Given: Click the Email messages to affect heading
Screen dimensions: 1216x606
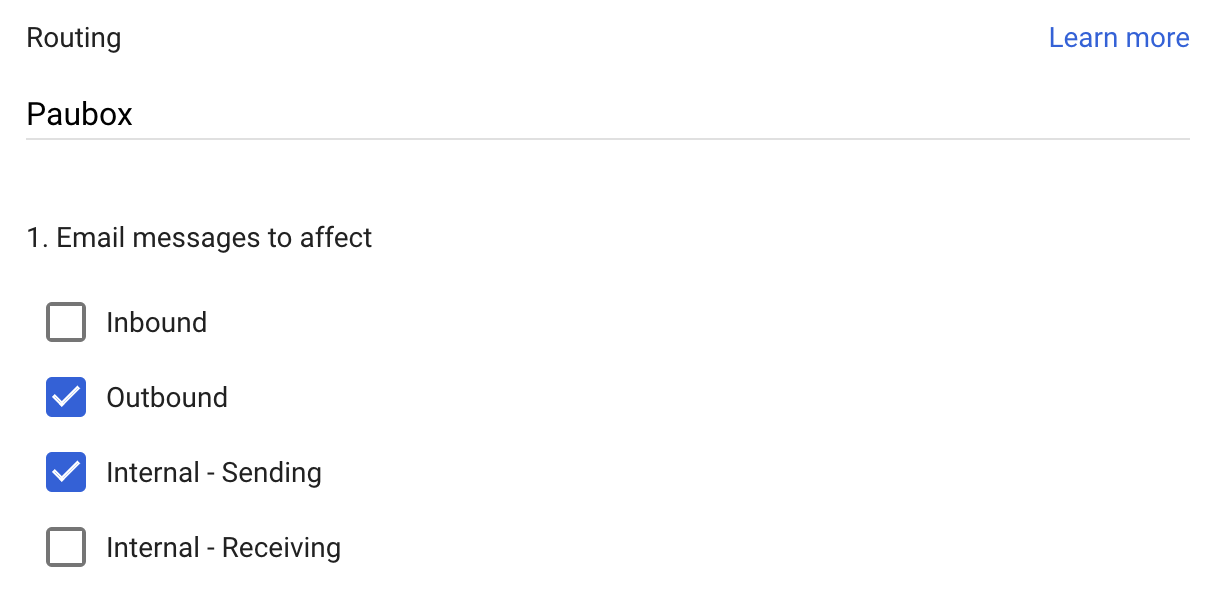Looking at the screenshot, I should (199, 237).
